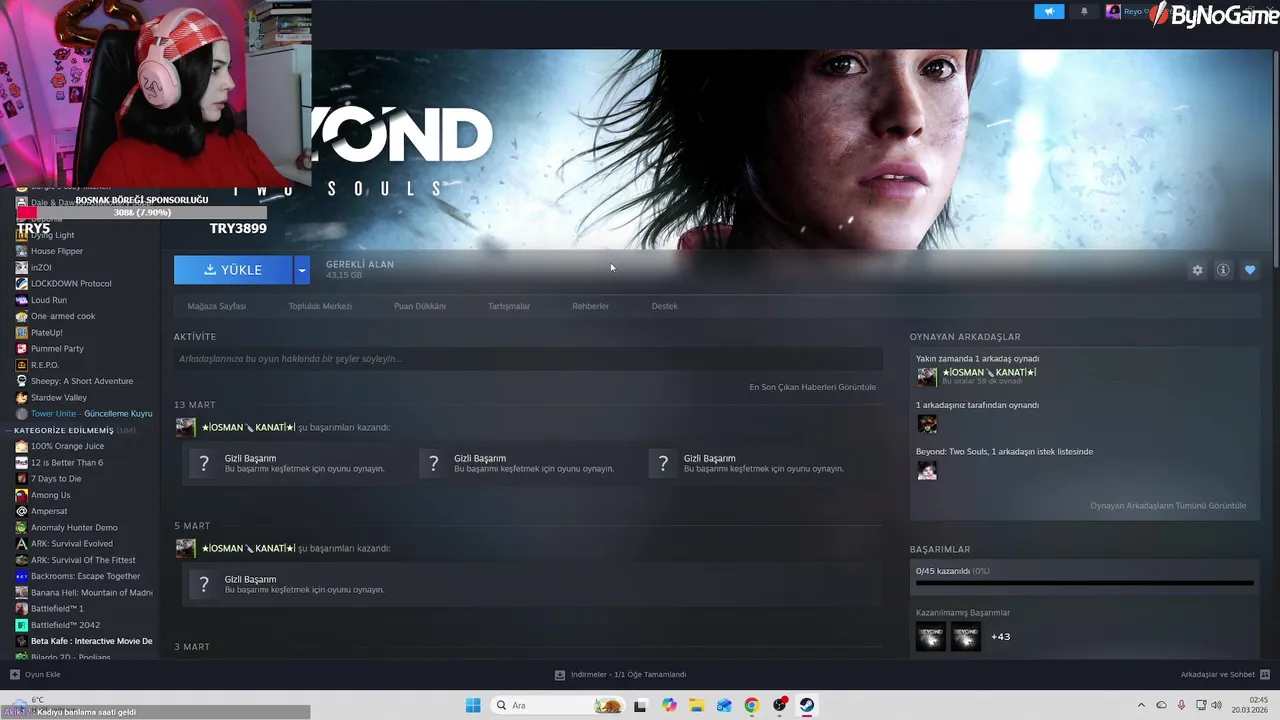The width and height of the screenshot is (1280, 720).
Task: Open the game Properties gear icon
Action: [x=1197, y=270]
